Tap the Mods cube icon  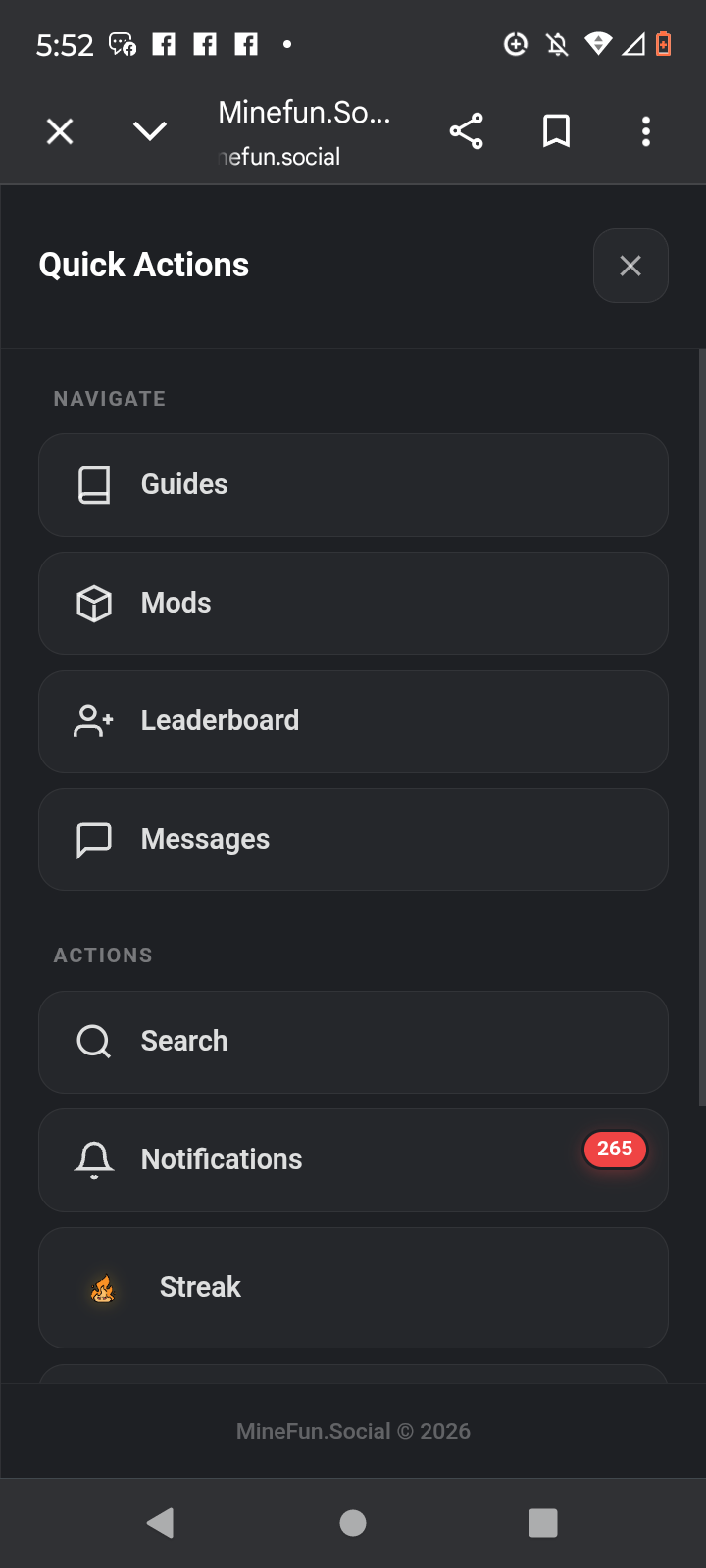click(x=94, y=604)
